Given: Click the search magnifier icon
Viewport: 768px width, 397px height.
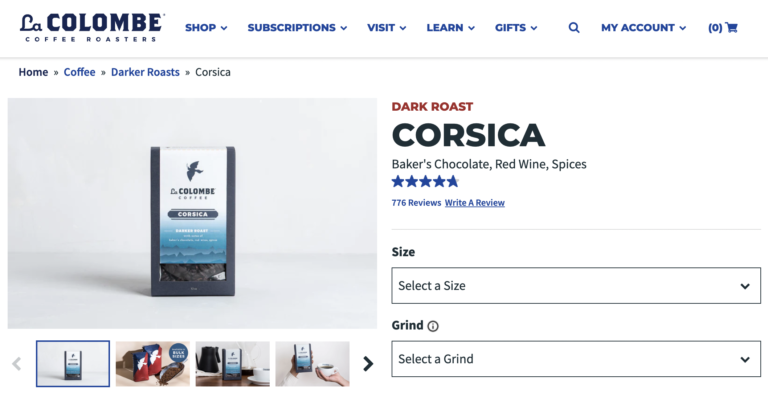Looking at the screenshot, I should [574, 28].
